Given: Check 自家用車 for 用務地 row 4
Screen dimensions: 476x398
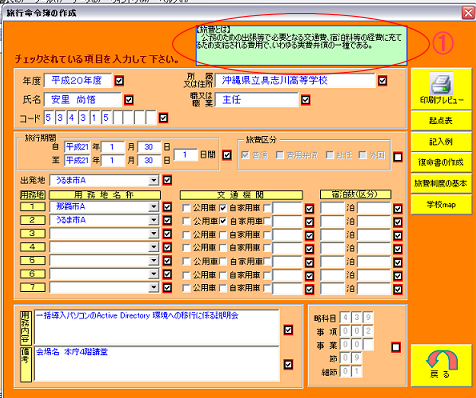Looking at the screenshot, I should pos(223,248).
